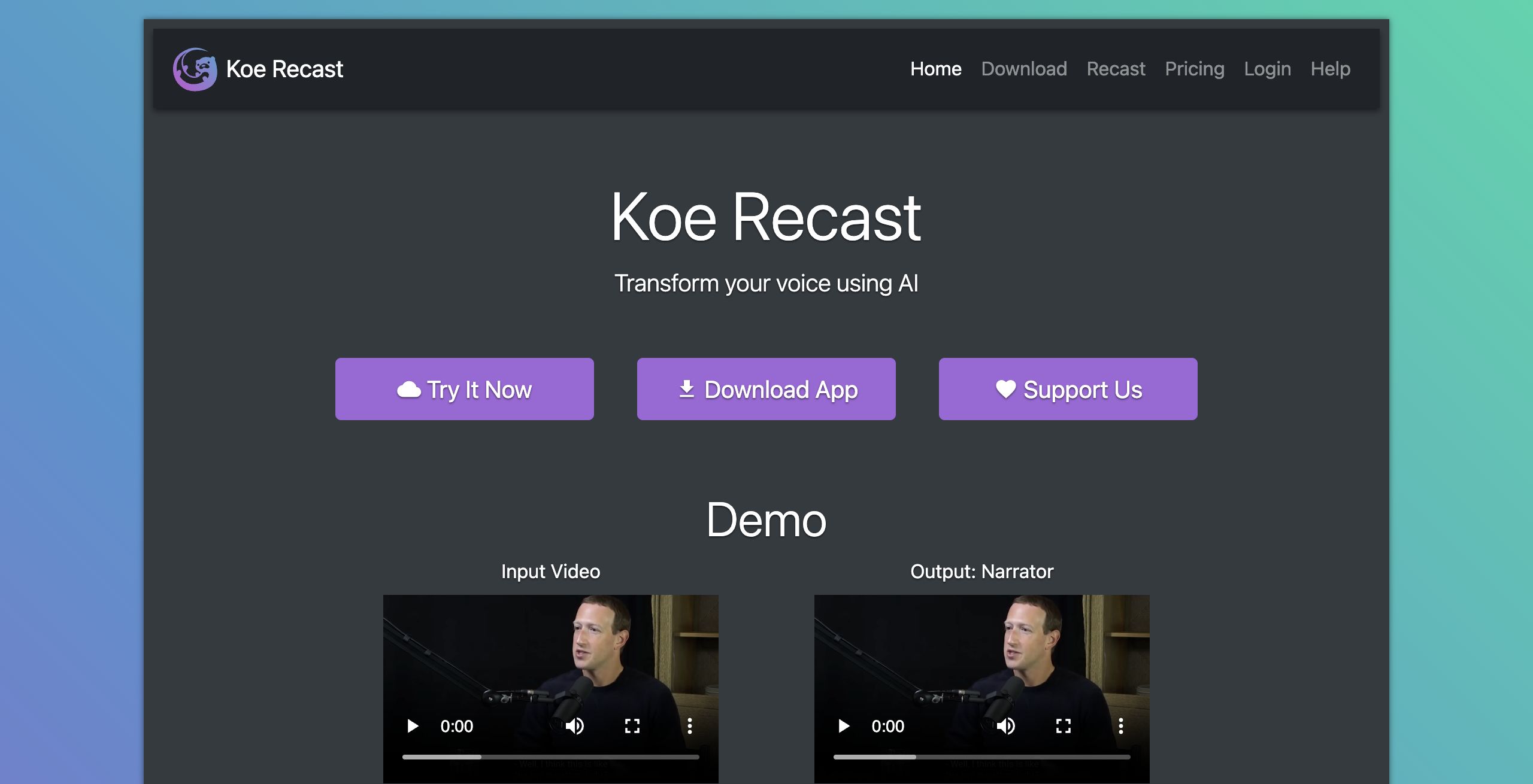Click the Support Us button
Screen dimensions: 1533x784
click(1068, 389)
